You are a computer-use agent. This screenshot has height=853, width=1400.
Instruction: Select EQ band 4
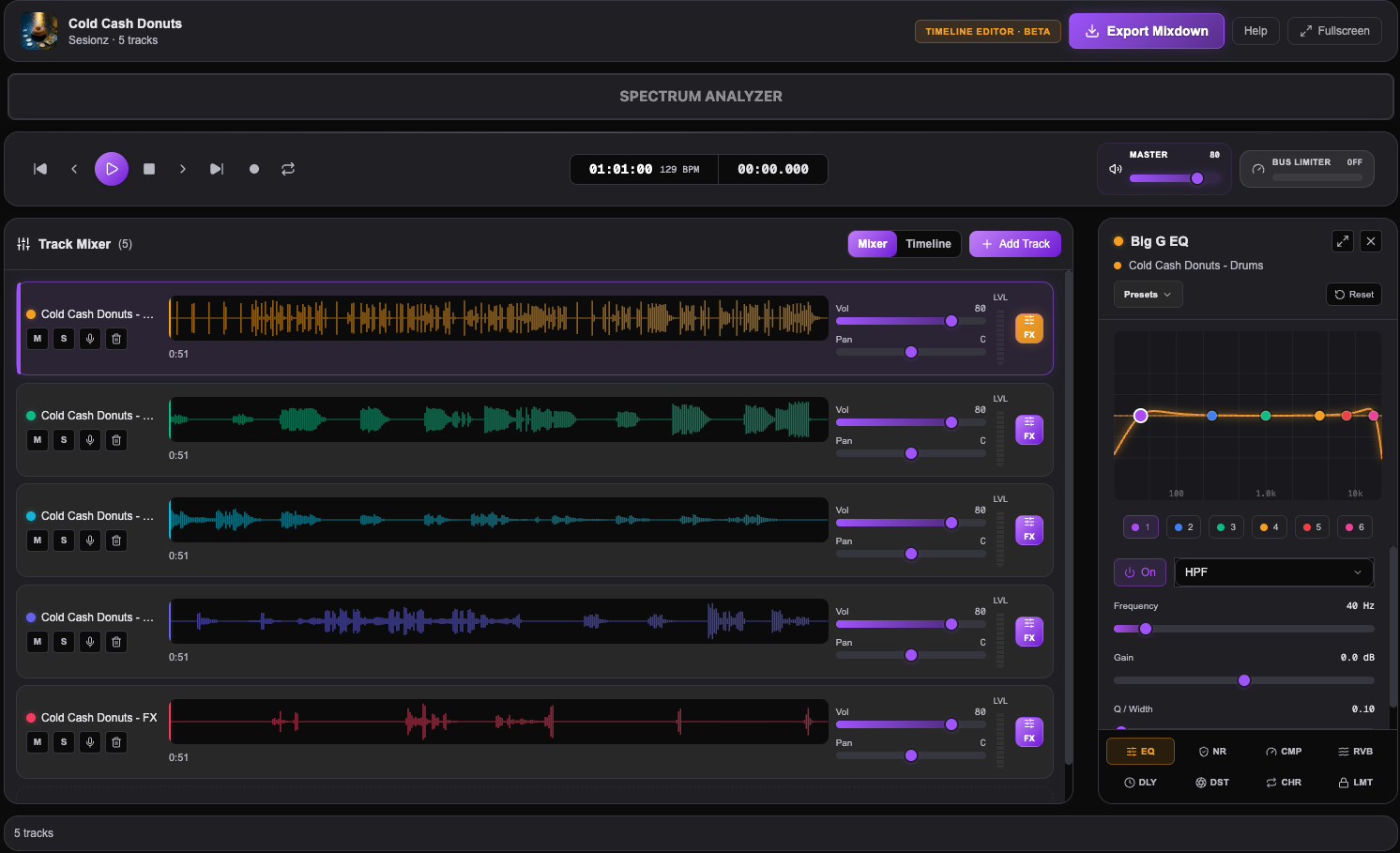coord(1270,527)
